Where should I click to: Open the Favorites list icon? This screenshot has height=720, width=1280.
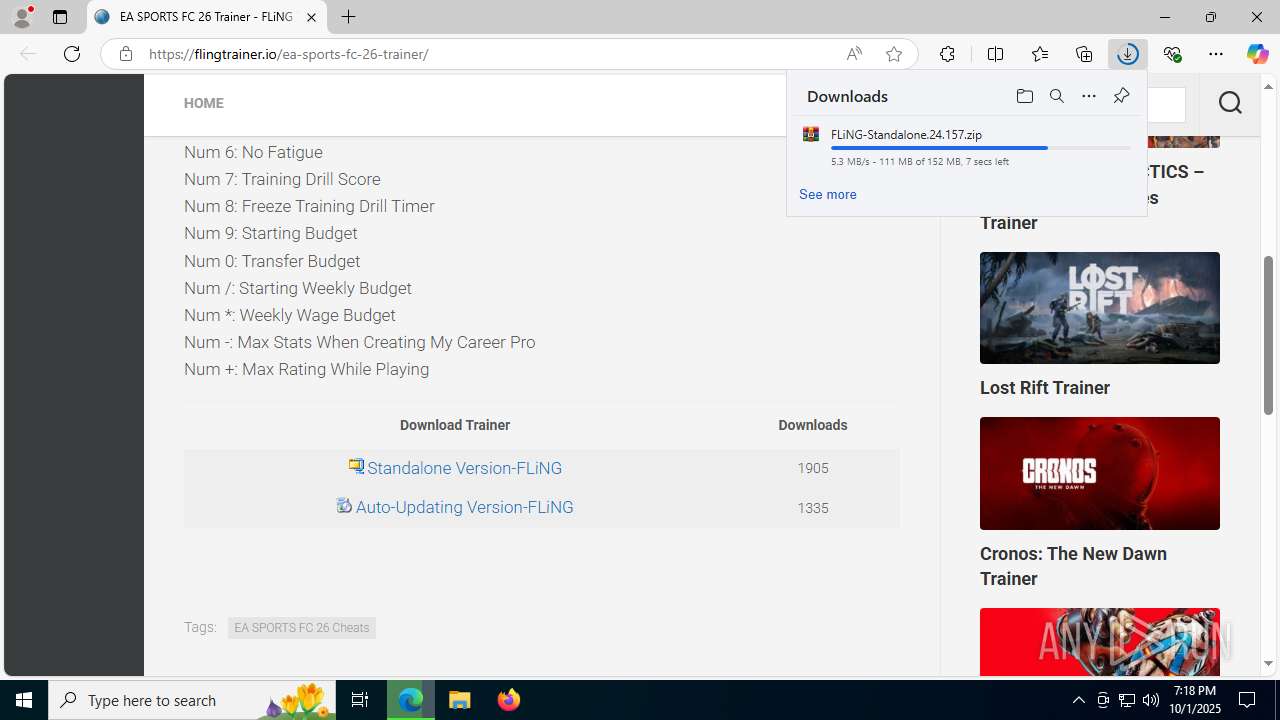point(1040,54)
